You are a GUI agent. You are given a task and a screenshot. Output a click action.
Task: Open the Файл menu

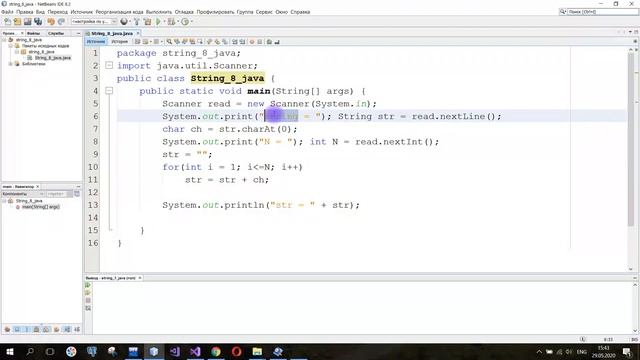[7, 12]
